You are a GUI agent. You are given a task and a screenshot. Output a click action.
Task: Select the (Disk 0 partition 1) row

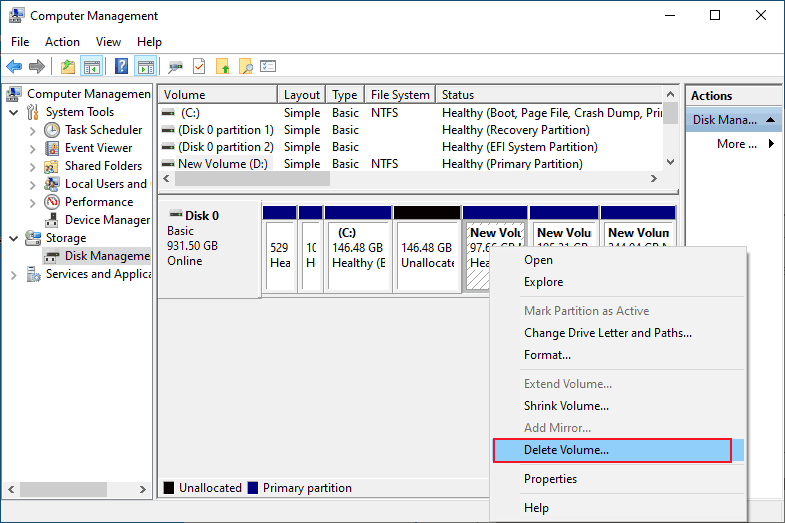tap(411, 130)
